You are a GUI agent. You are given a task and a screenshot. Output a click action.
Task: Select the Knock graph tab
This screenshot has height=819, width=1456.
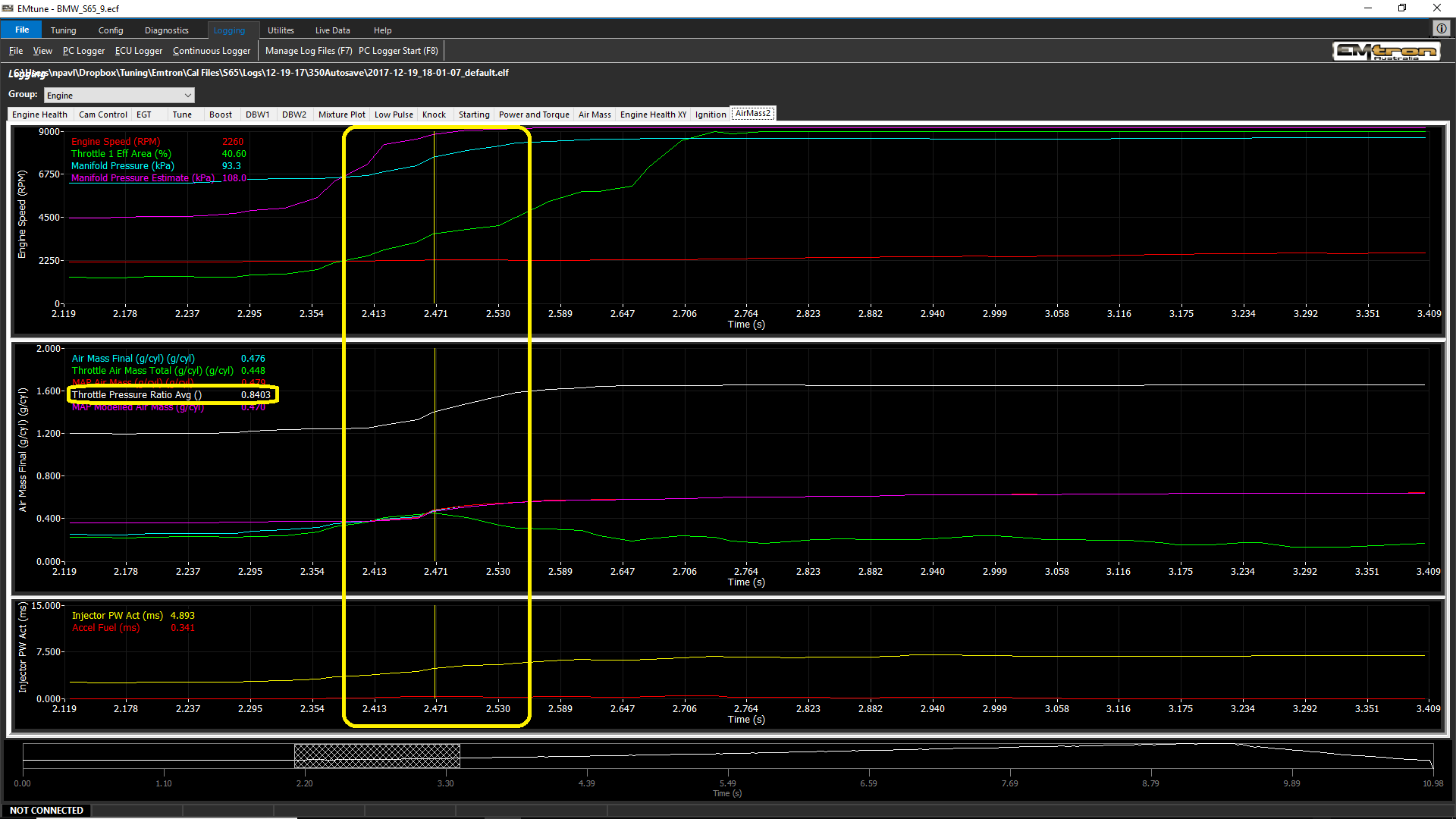(x=435, y=115)
